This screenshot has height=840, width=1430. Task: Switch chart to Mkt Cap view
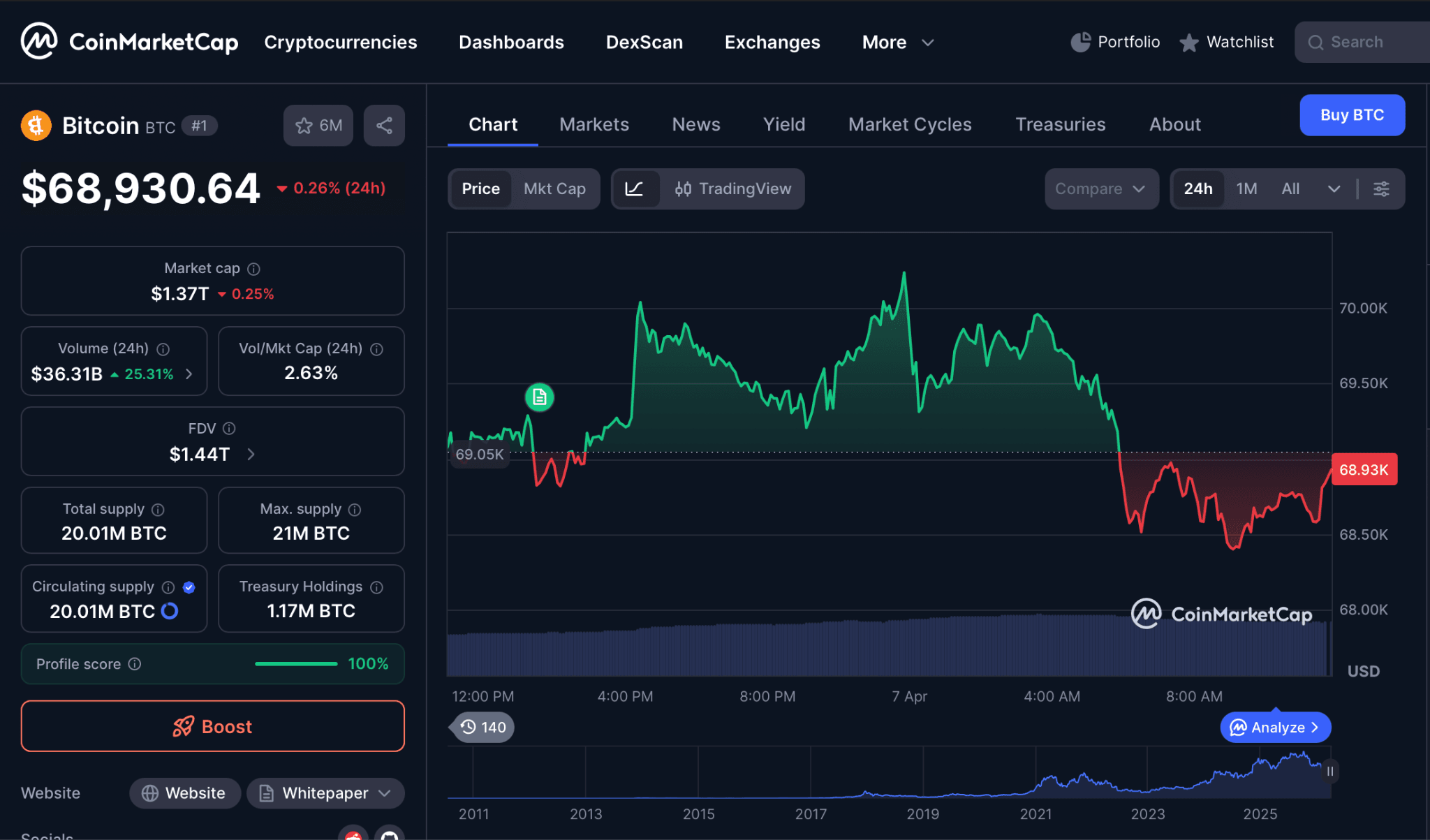point(555,189)
